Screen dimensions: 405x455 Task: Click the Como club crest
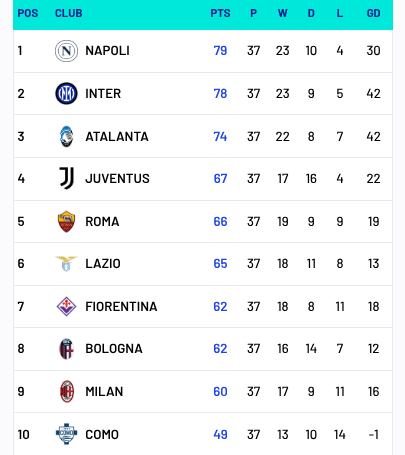tap(66, 434)
